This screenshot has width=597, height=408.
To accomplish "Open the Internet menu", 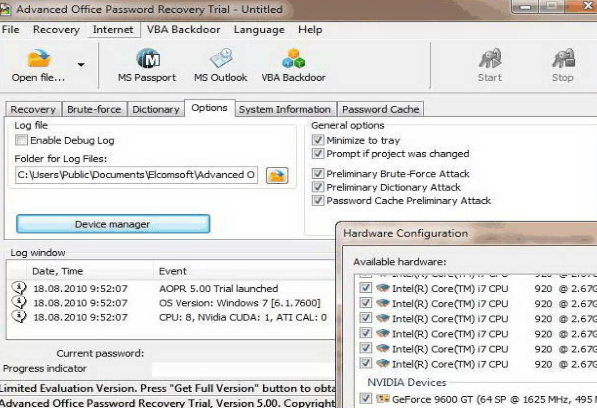I will click(113, 30).
